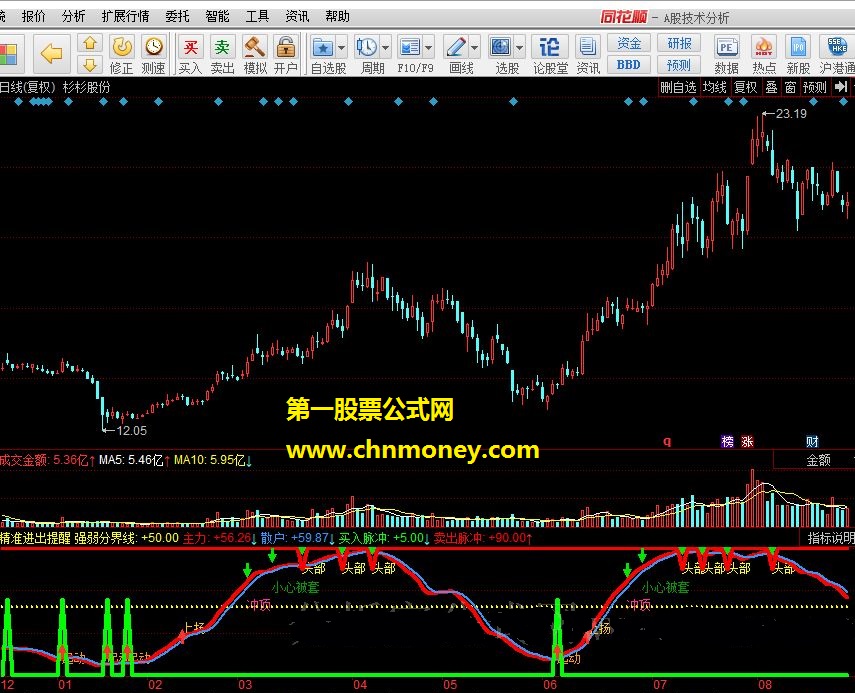Open the 模拟 gavel icon
Viewport: 855px width, 693px height.
coord(254,47)
